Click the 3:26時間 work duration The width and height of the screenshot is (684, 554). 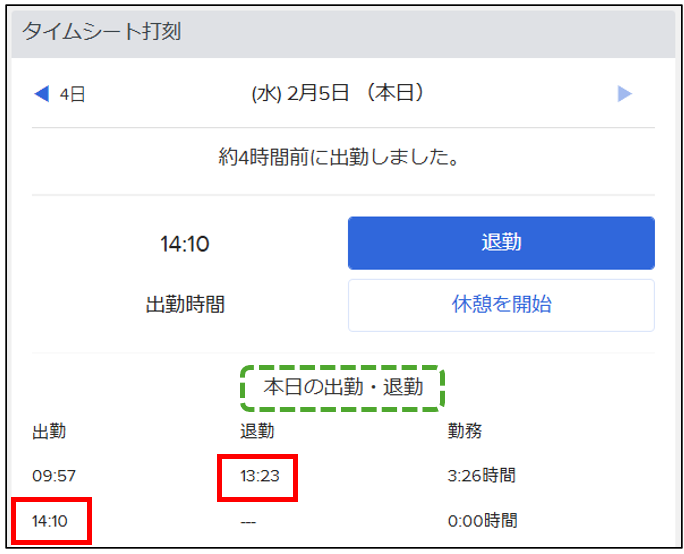[x=482, y=475]
